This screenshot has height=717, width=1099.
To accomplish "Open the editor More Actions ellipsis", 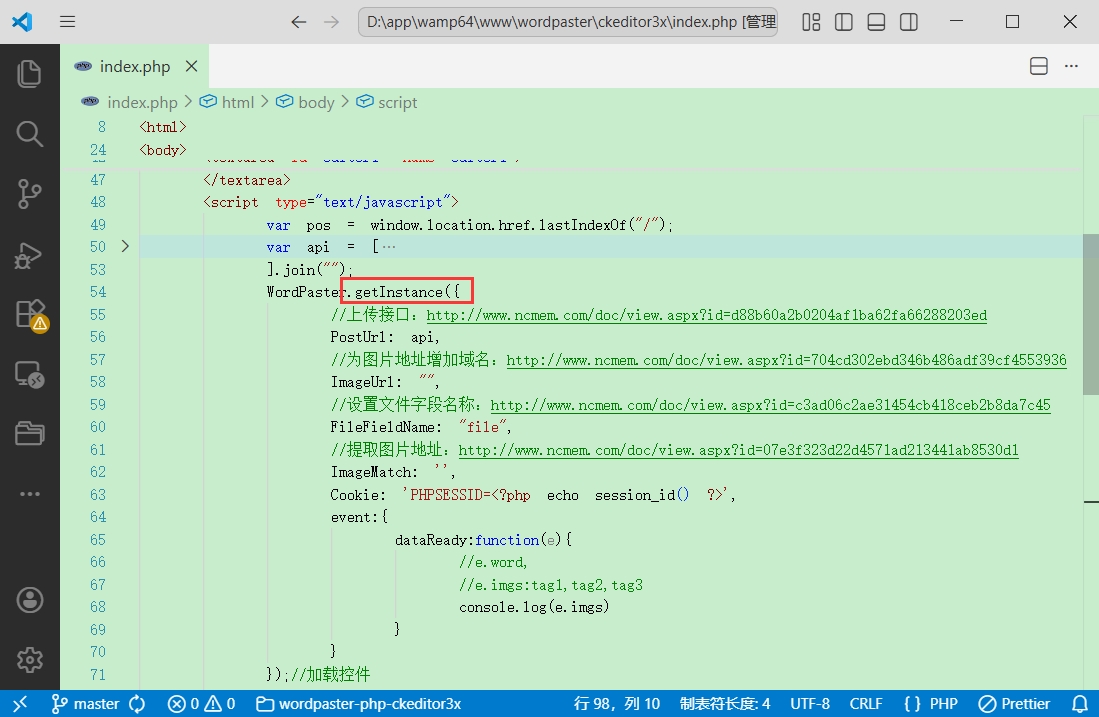I will pos(1071,66).
